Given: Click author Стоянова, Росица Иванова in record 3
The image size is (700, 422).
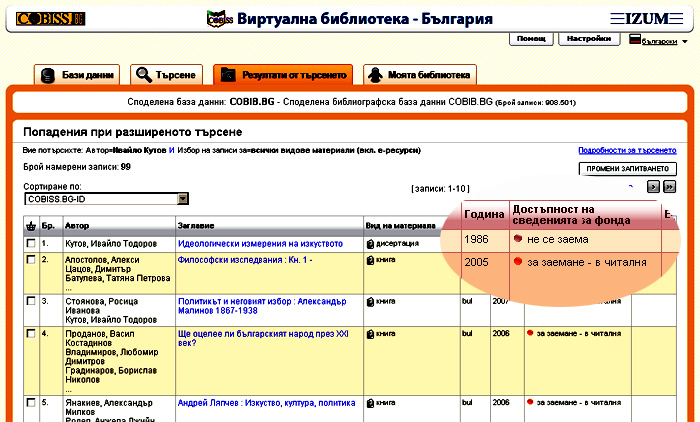Looking at the screenshot, I should pyautogui.click(x=102, y=306).
